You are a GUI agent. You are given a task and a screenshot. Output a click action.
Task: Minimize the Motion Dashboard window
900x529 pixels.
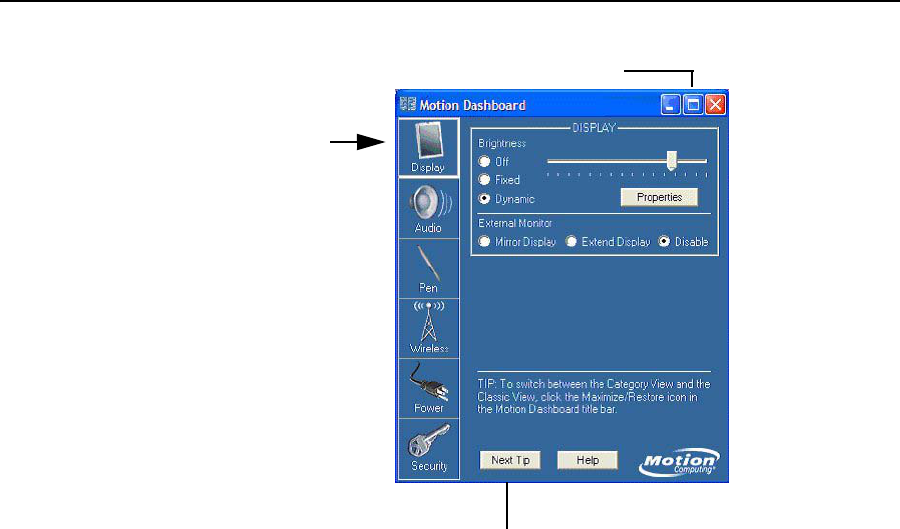tap(670, 104)
